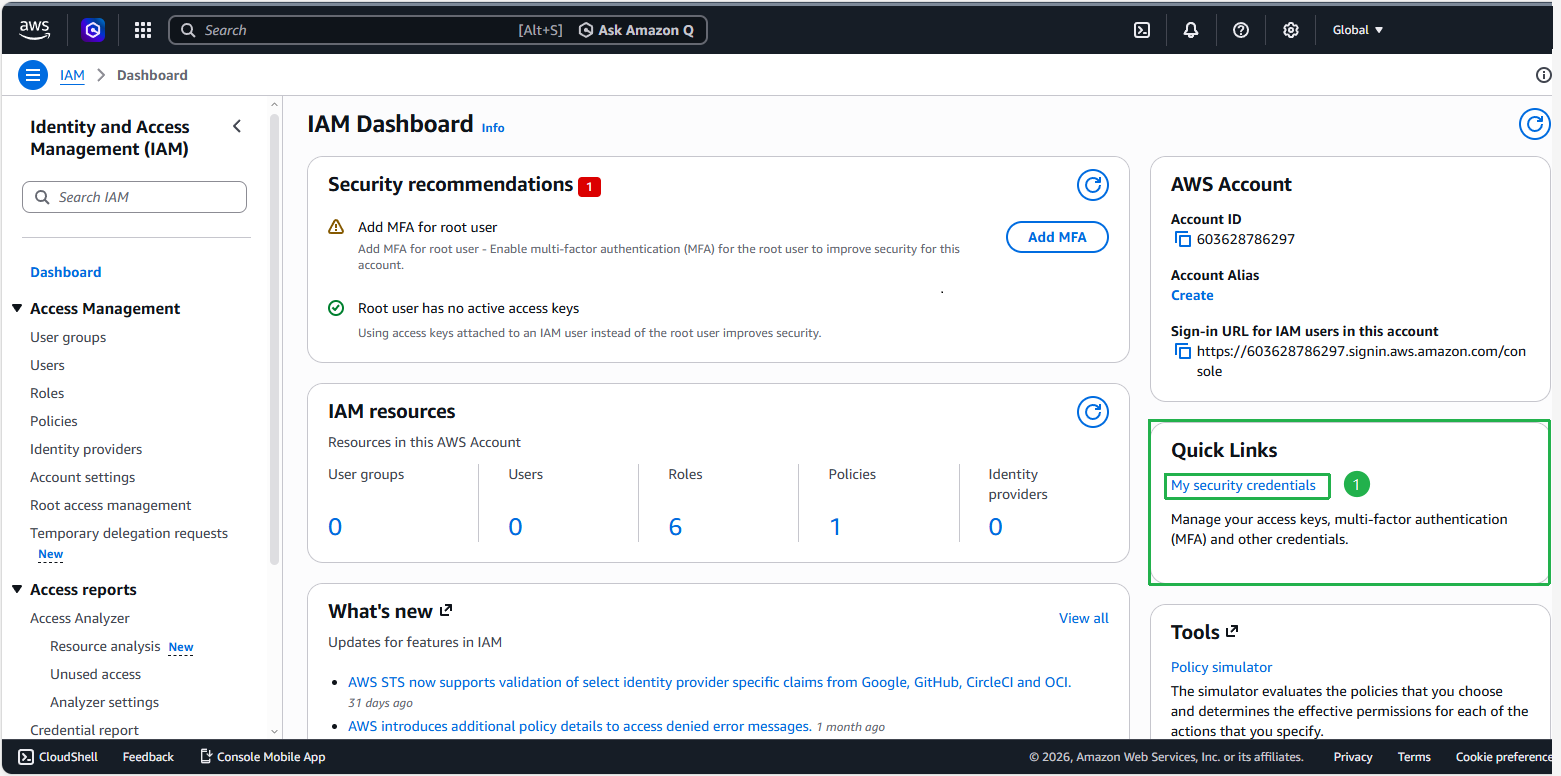Open Policies in the sidebar

(x=54, y=421)
